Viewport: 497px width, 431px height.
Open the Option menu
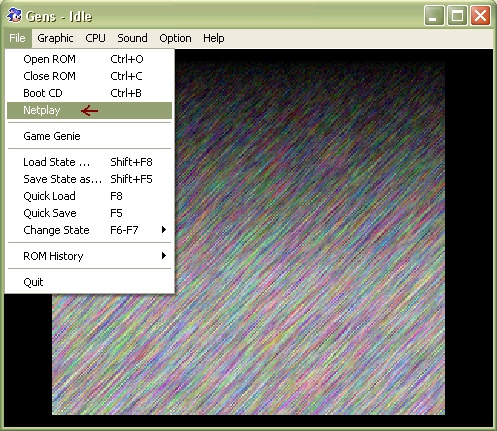[175, 38]
